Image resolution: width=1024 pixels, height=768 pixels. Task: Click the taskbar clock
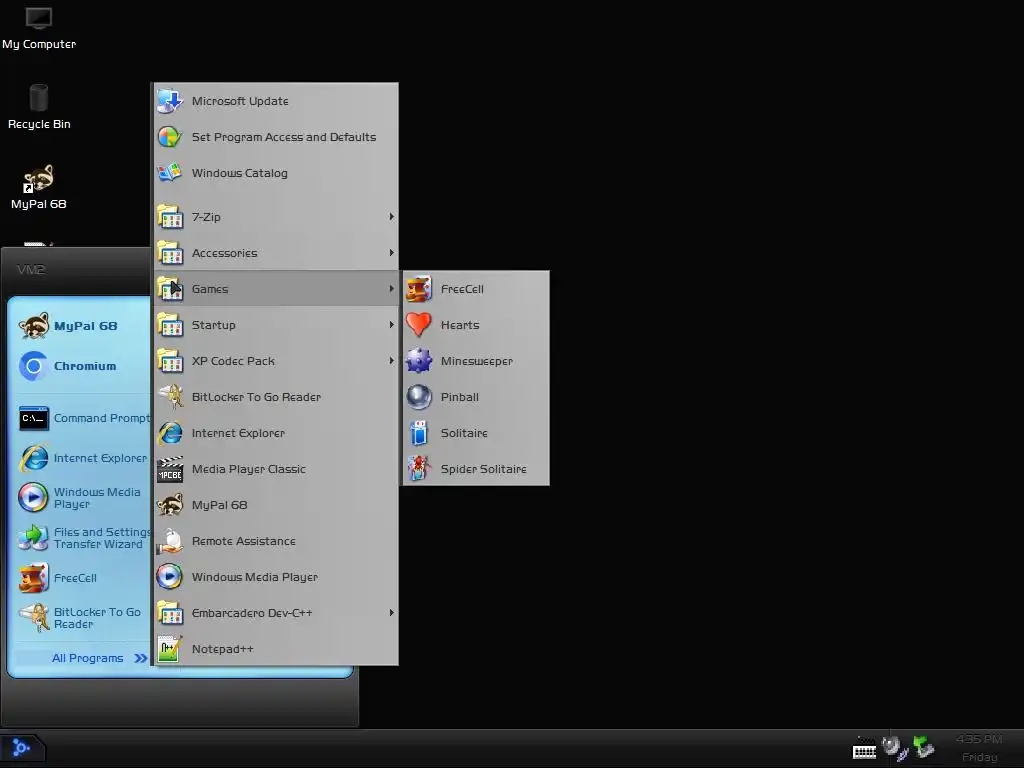979,748
